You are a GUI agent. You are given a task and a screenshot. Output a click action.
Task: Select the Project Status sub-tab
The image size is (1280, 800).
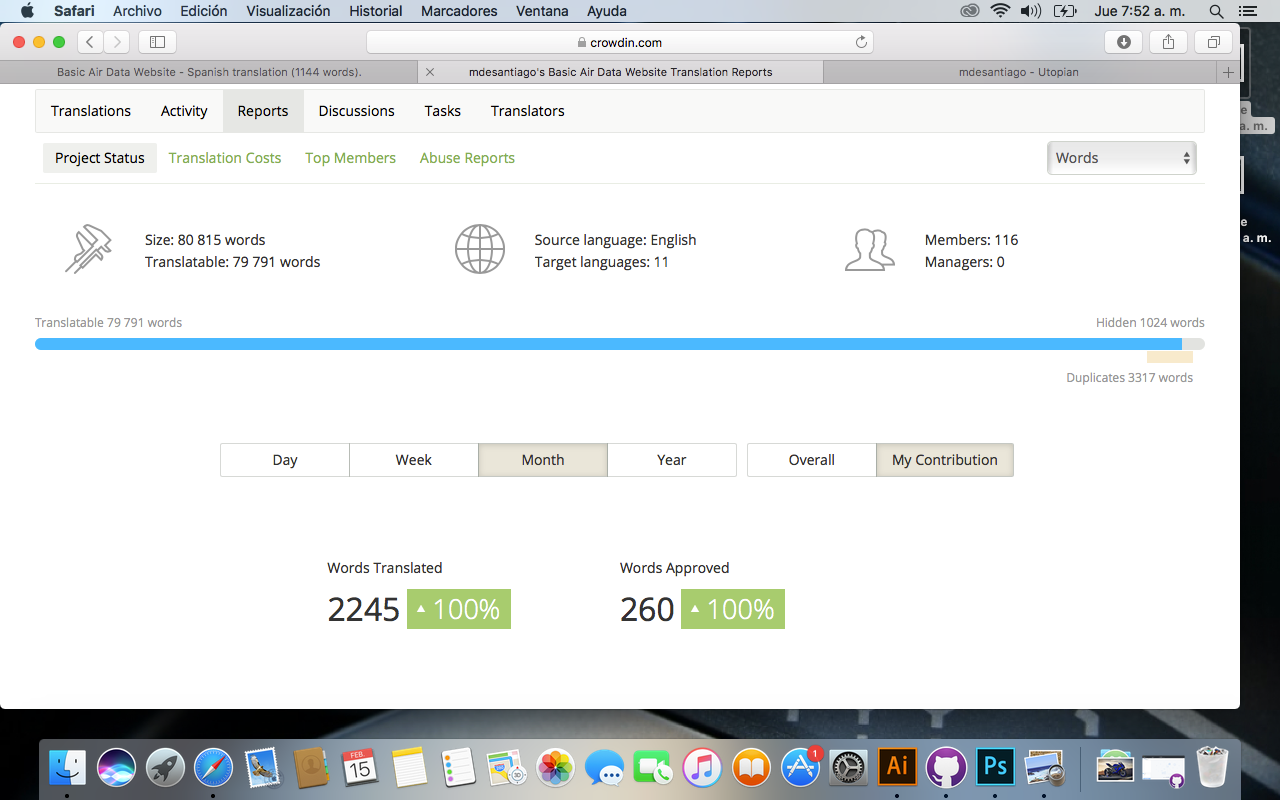point(100,158)
